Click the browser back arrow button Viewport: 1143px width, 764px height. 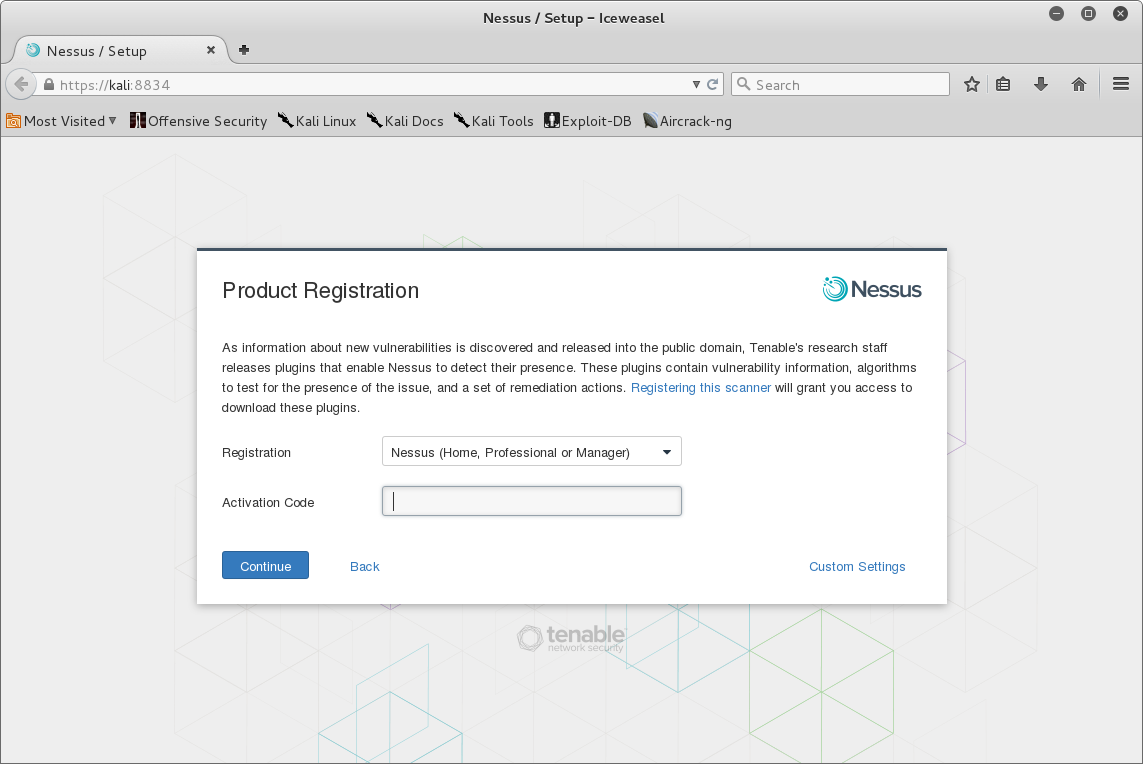tap(21, 85)
